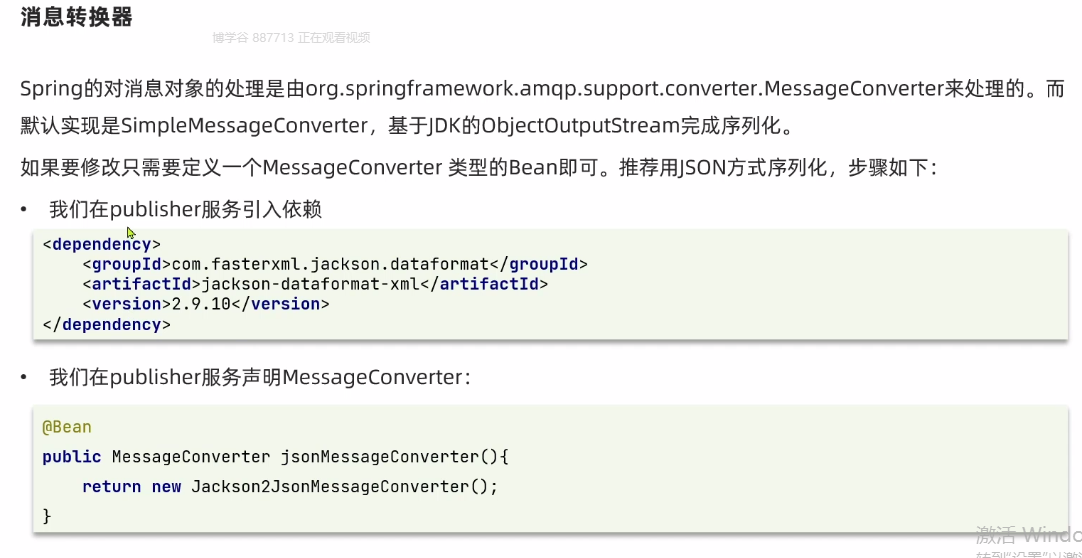Click the 激活 Windows watermark
Screen dimensions: 1082x558
(x=1028, y=535)
